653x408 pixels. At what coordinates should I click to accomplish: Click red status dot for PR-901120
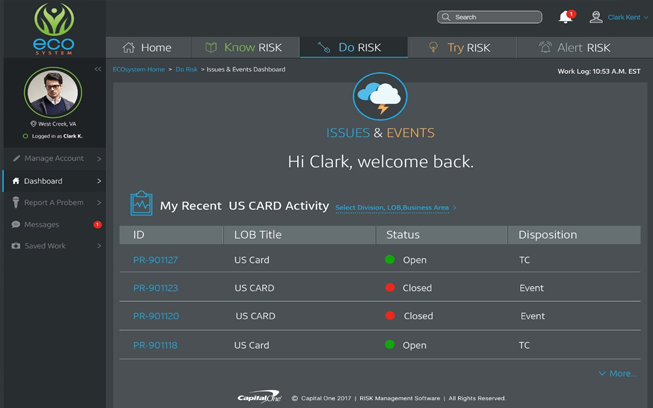click(x=390, y=315)
